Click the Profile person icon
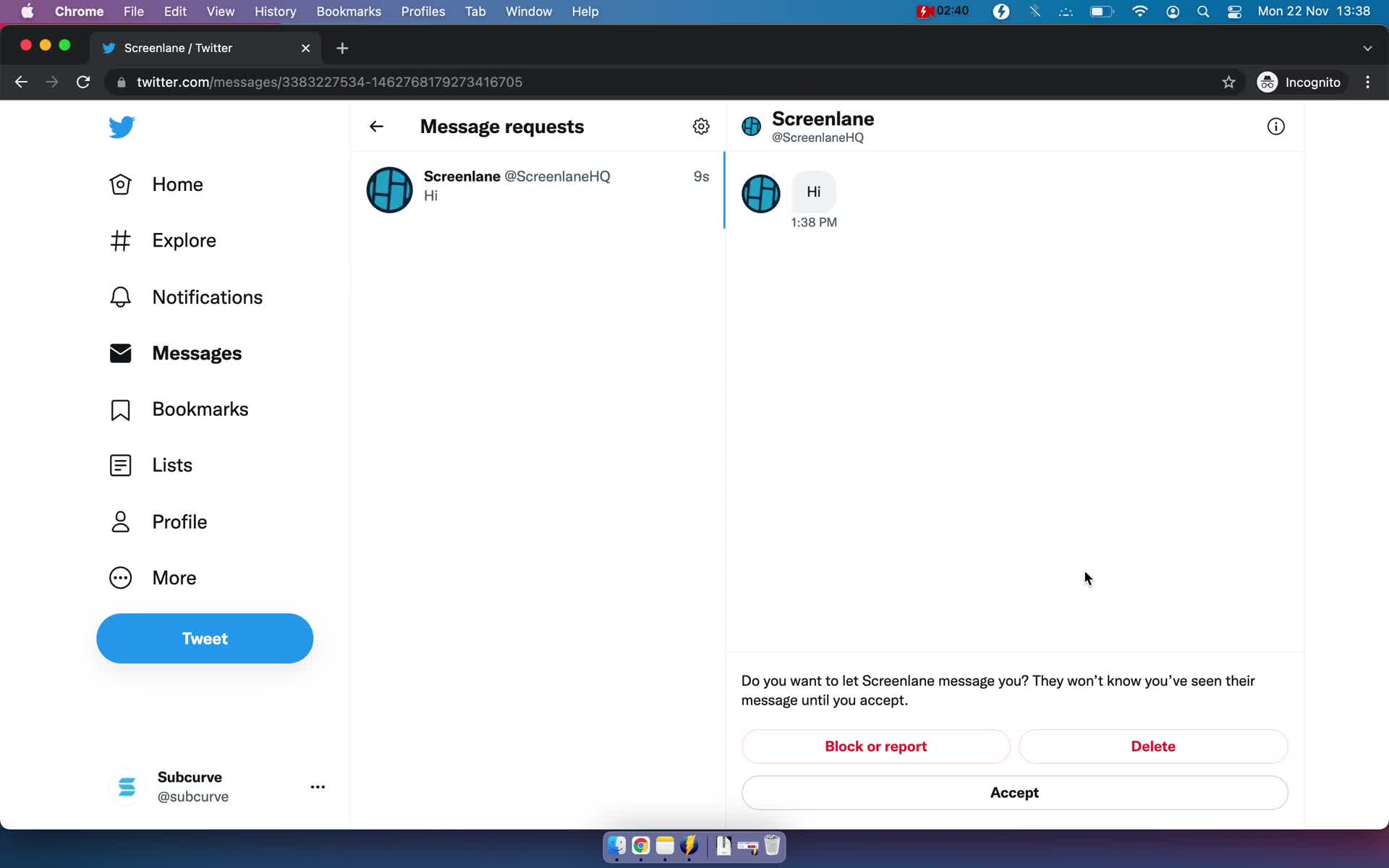The height and width of the screenshot is (868, 1389). (120, 520)
